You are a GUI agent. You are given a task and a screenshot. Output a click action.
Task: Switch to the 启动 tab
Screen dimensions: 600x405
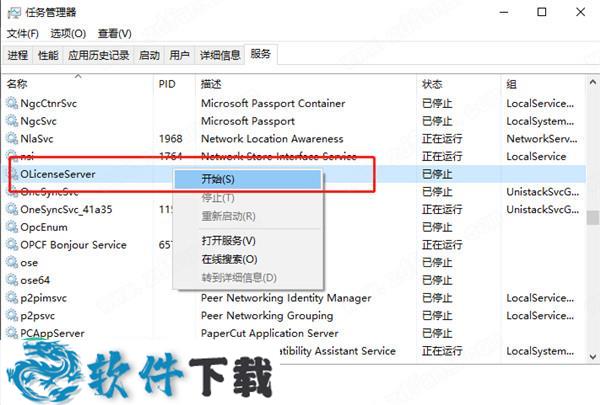point(149,55)
